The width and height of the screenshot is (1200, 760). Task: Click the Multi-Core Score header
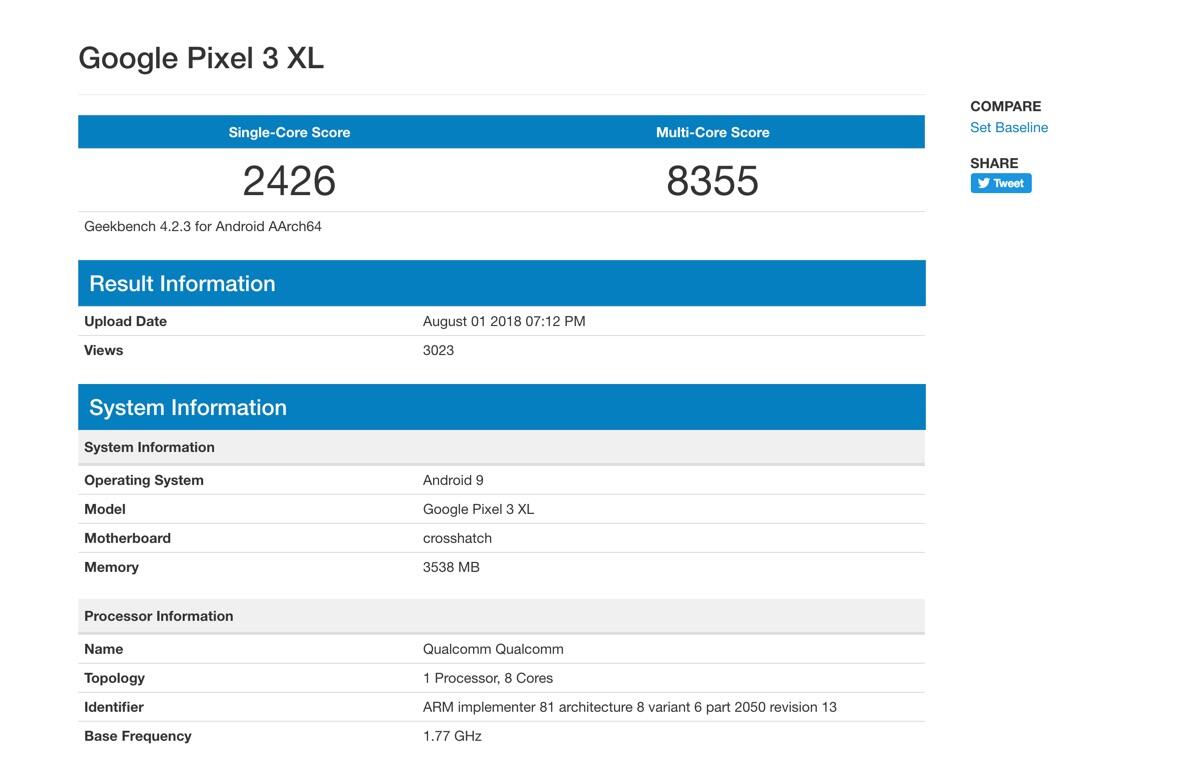pos(712,132)
